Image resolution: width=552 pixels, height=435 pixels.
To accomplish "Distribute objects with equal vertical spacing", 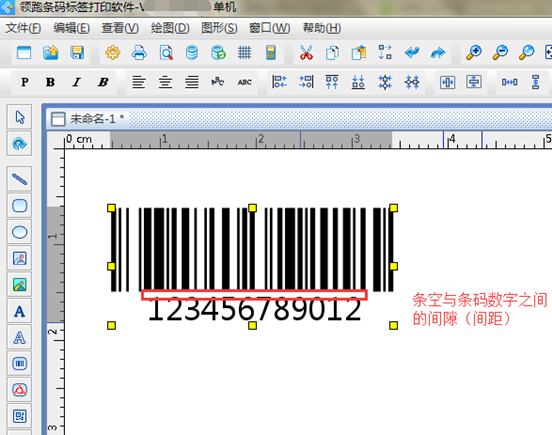I will (535, 82).
